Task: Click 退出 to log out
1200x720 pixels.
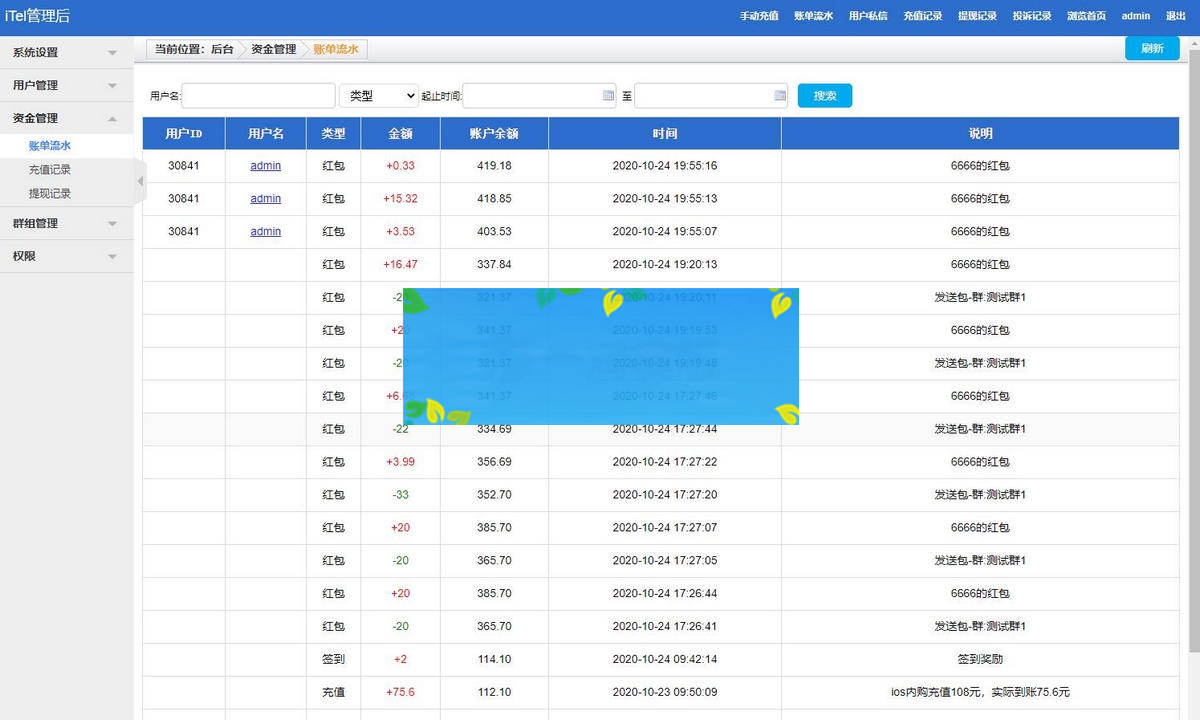Action: tap(1177, 16)
